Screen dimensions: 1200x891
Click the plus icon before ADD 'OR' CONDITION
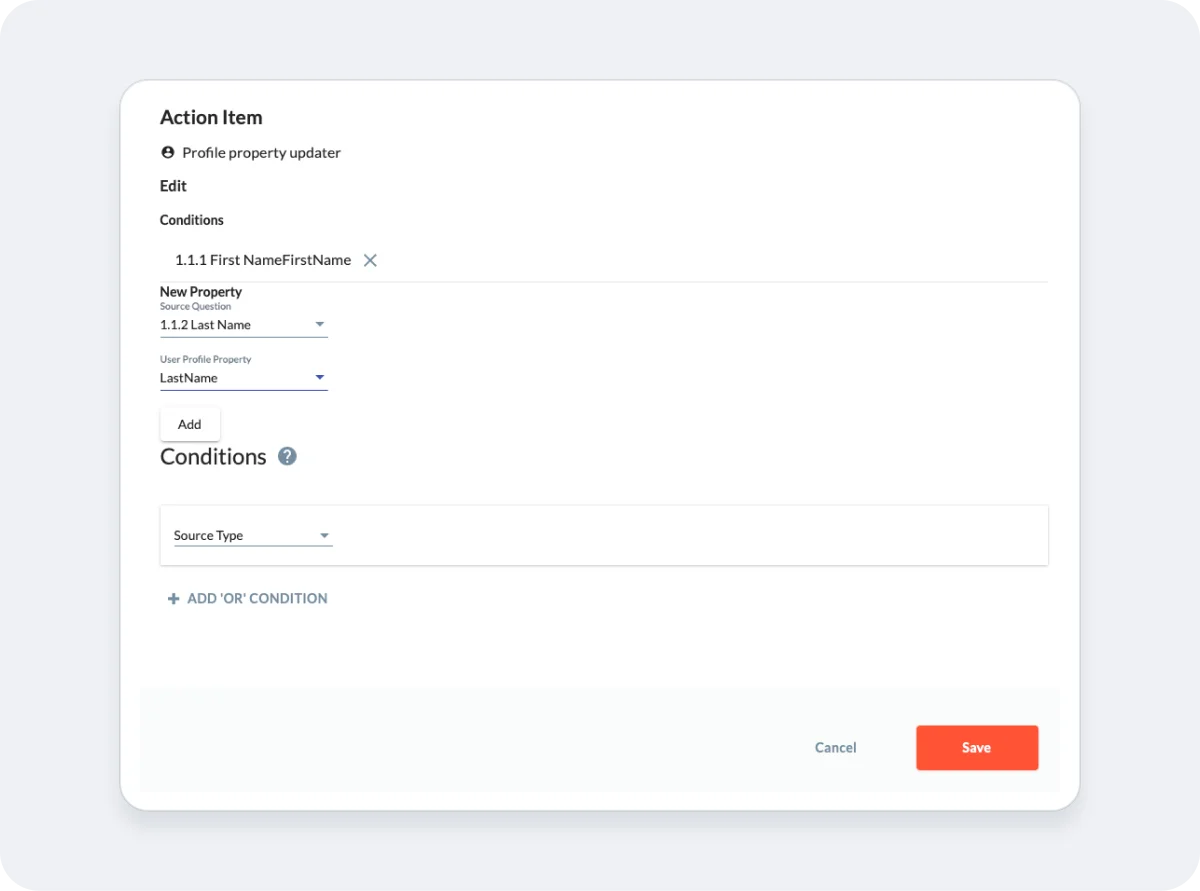[174, 598]
